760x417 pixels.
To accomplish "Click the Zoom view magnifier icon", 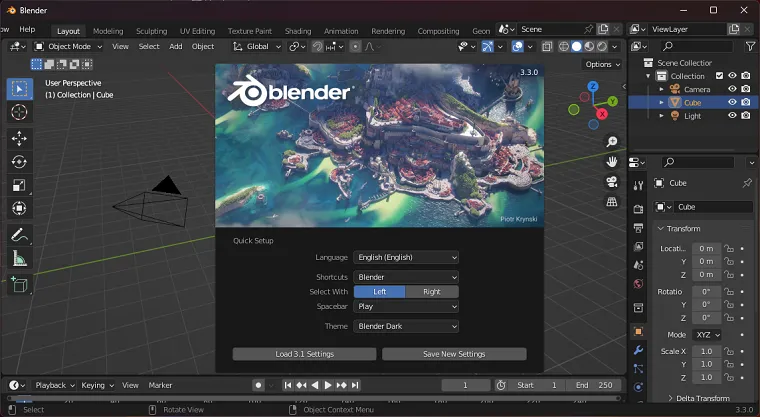I will tap(612, 142).
